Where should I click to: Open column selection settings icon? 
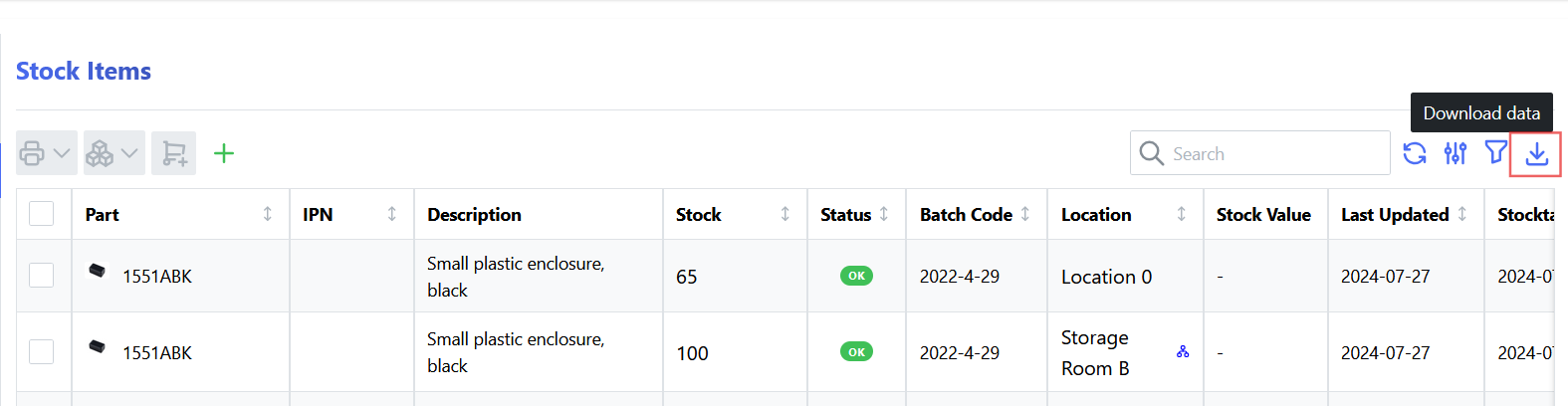coord(1455,153)
